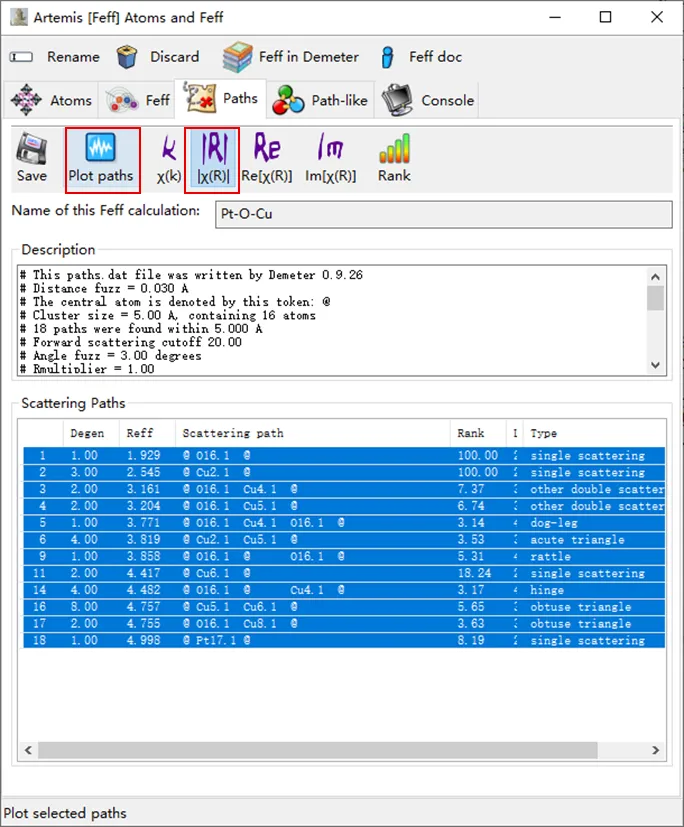Switch to the Atoms tab

point(51,100)
